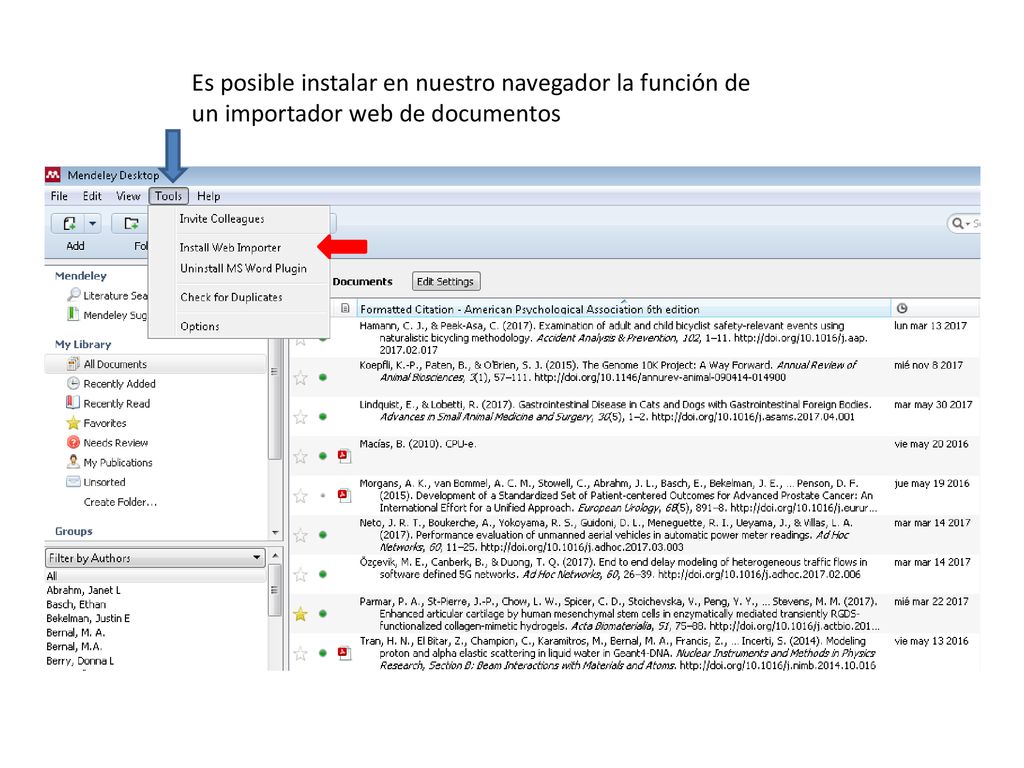This screenshot has height=768, width=1024.
Task: Click the Edit Settings button
Action: tap(445, 281)
